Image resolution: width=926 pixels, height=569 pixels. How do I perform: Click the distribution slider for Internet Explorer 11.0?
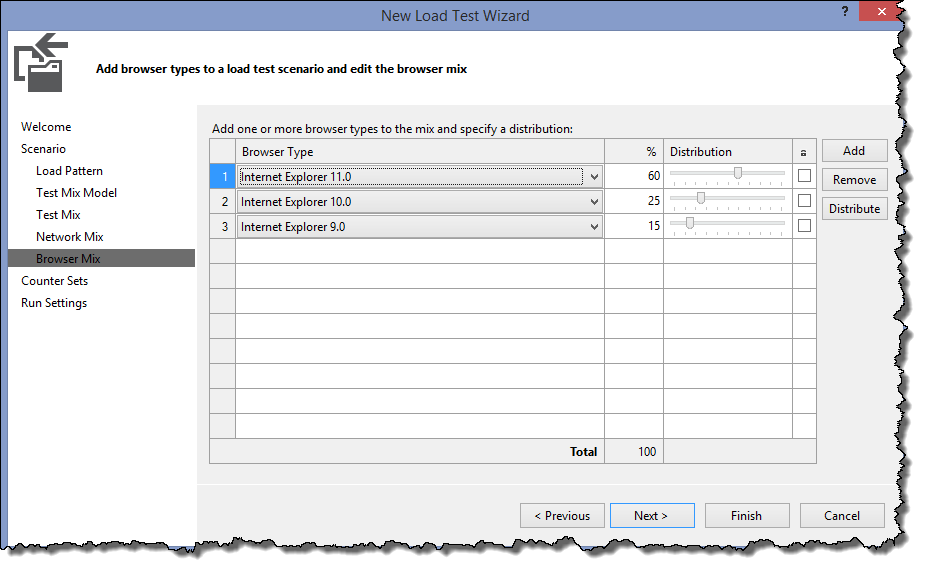(x=737, y=174)
